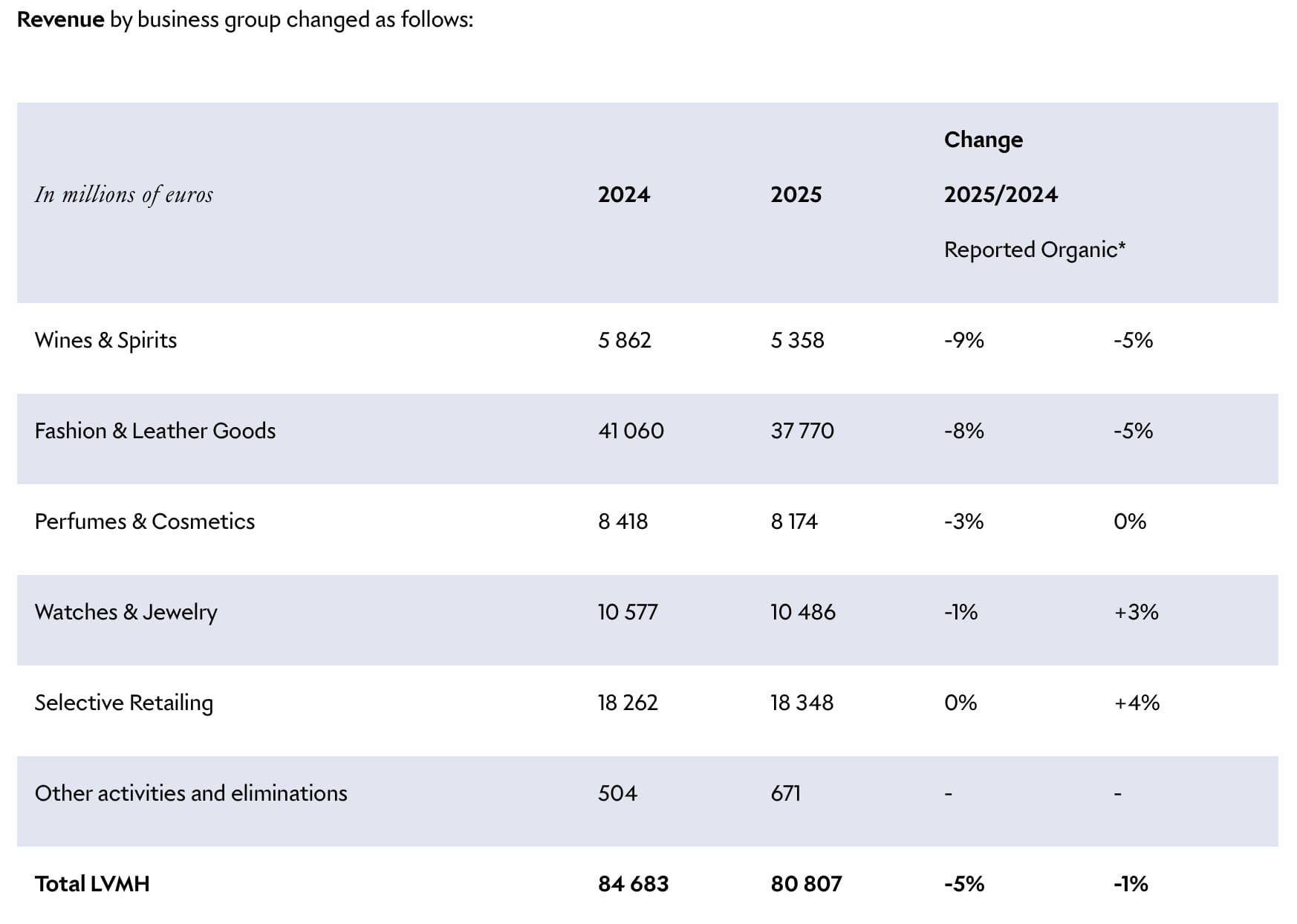The image size is (1297, 924).
Task: Click the 671 value in Other activities row
Action: (x=785, y=793)
